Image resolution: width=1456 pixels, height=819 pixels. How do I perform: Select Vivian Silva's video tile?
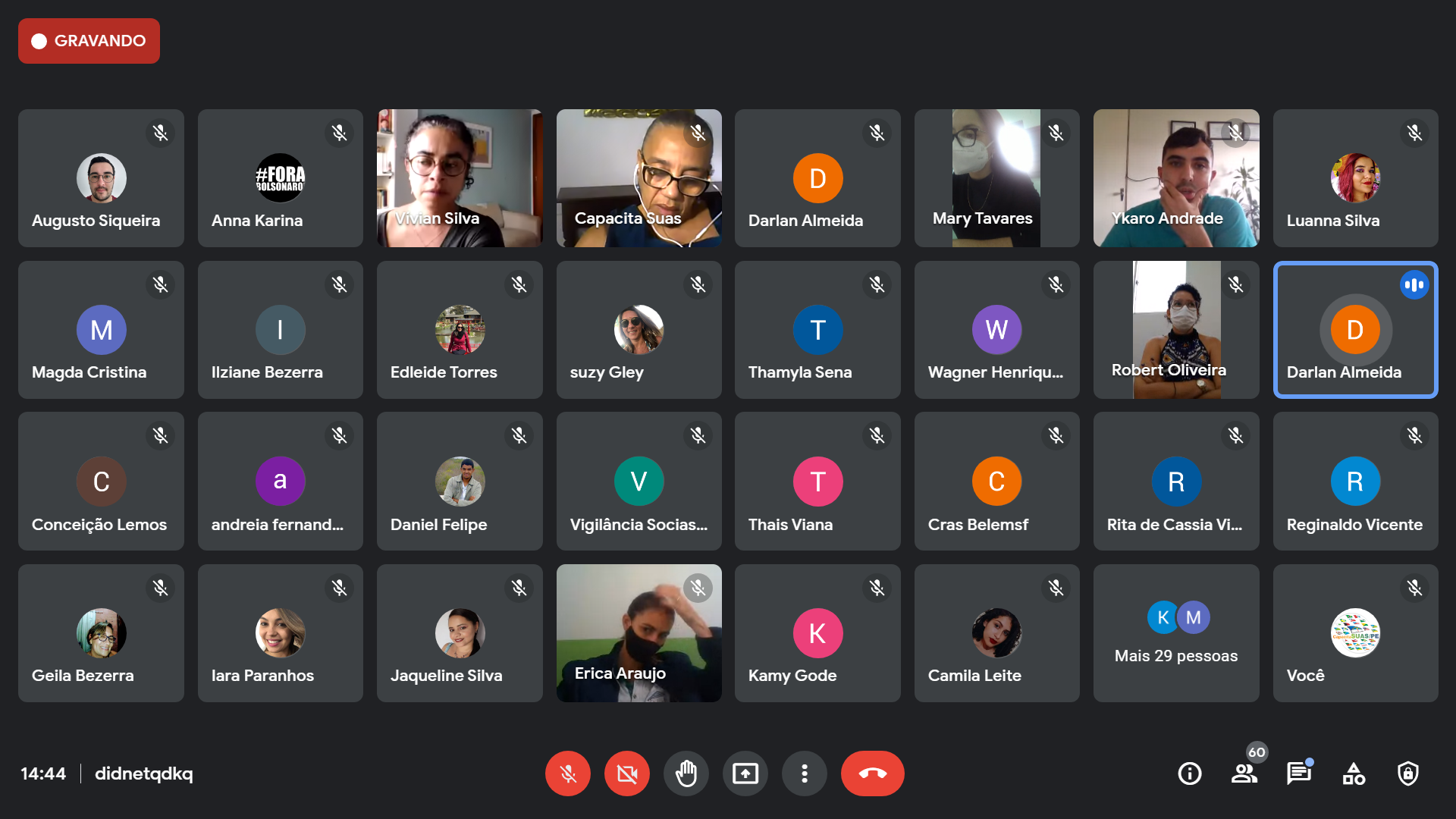click(x=460, y=178)
